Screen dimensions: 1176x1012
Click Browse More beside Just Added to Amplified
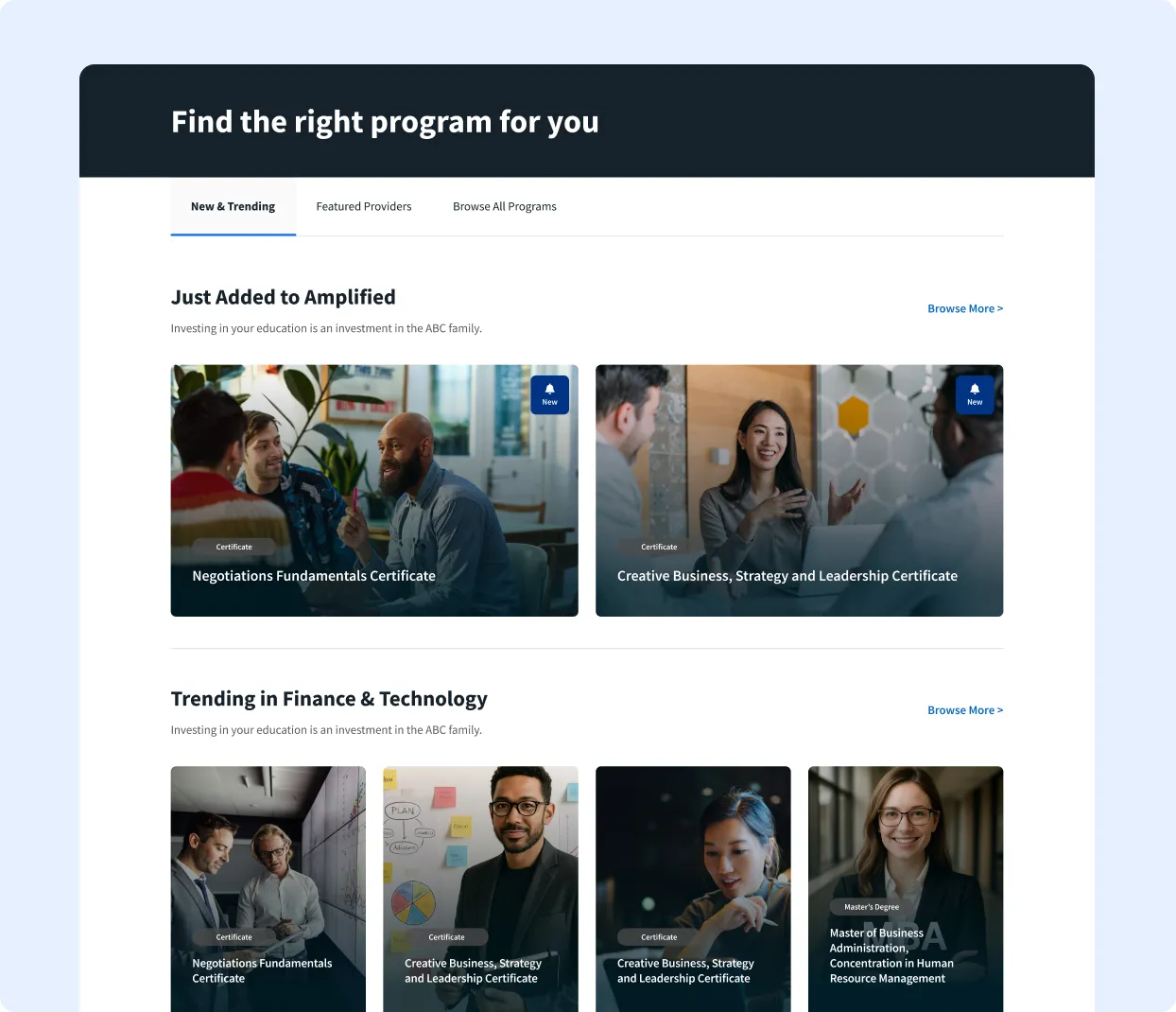point(965,308)
